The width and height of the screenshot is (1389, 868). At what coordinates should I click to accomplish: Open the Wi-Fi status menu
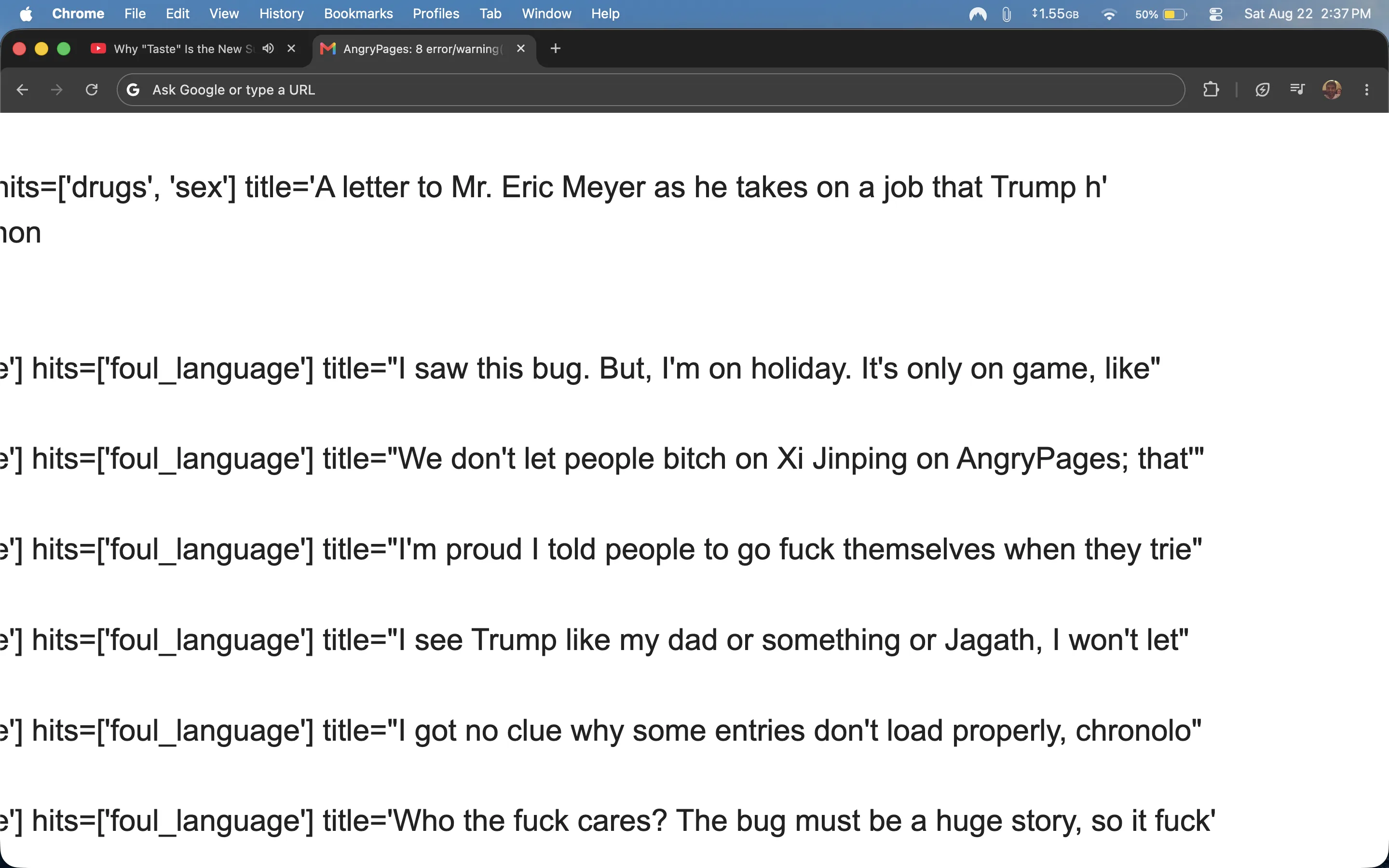pos(1109,14)
